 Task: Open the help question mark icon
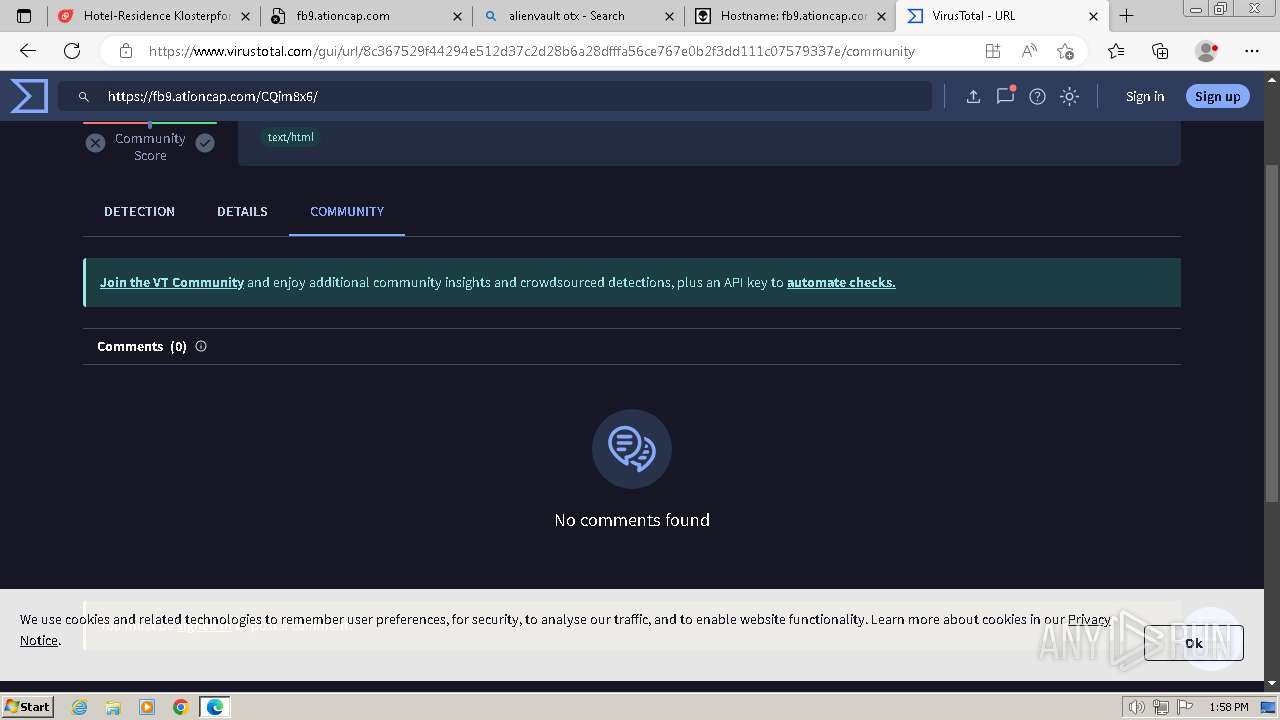coord(1037,96)
